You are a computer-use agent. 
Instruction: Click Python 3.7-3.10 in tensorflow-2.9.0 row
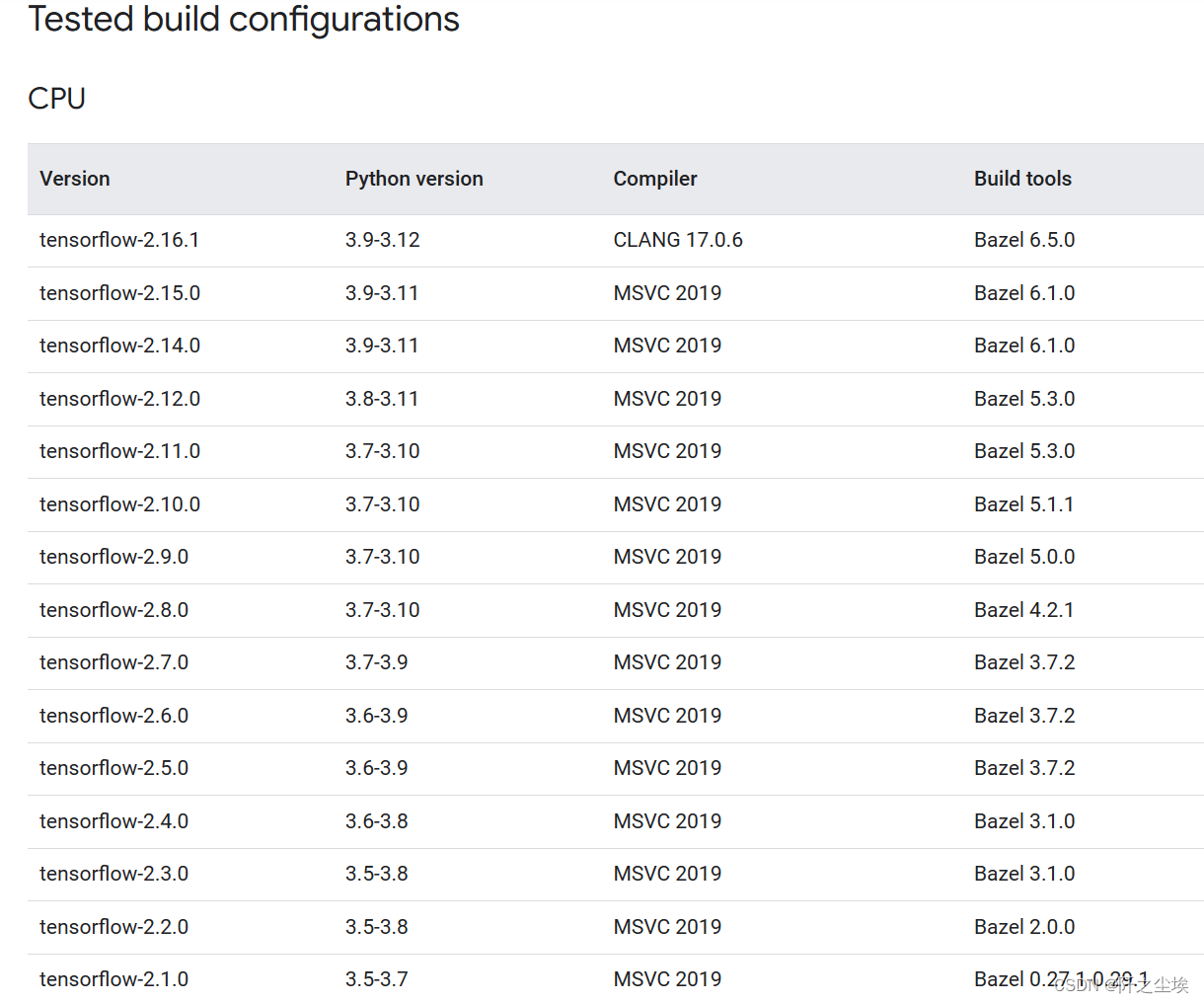pyautogui.click(x=383, y=557)
